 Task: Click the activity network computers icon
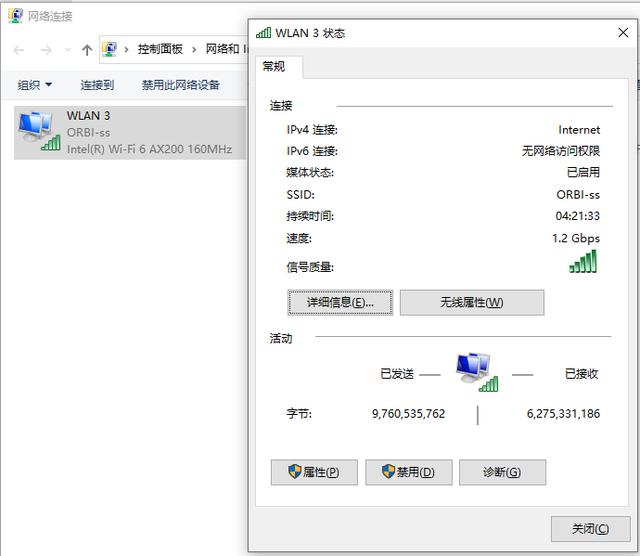[x=477, y=371]
